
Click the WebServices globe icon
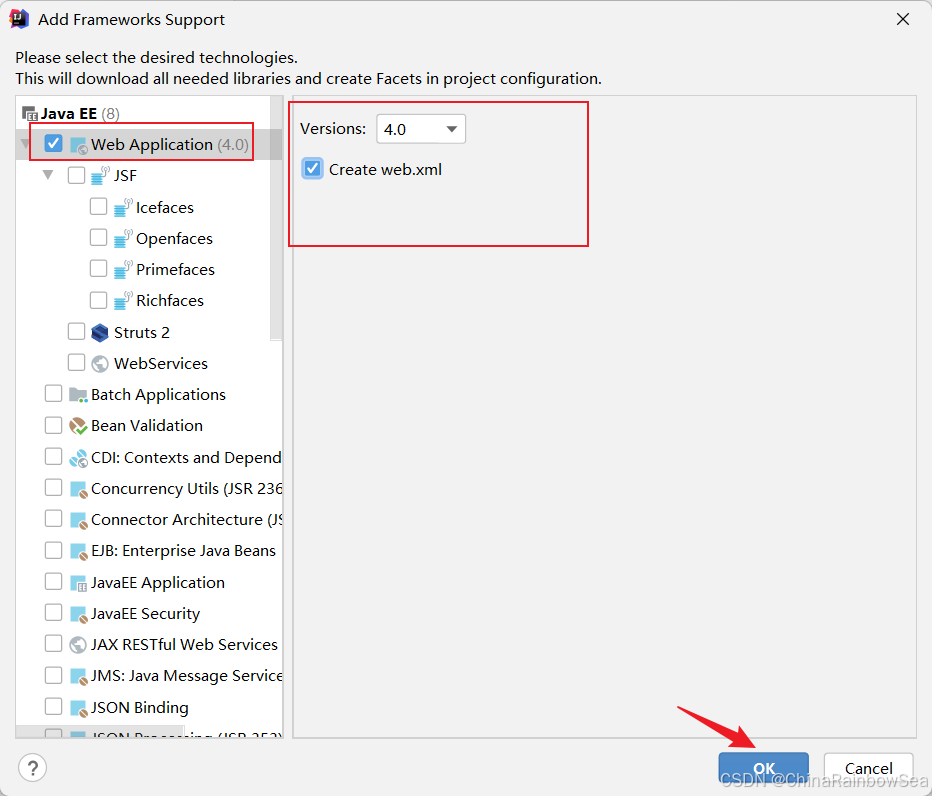click(99, 363)
